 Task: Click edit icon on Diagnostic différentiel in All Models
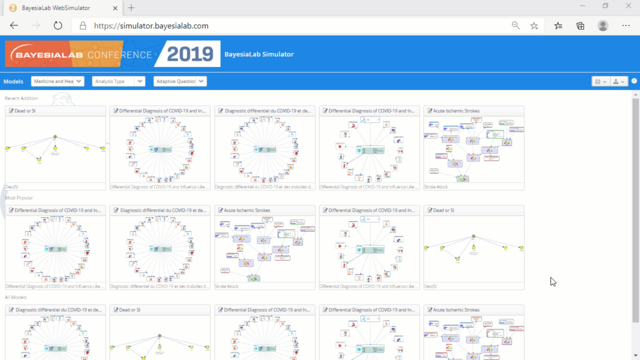[11, 310]
